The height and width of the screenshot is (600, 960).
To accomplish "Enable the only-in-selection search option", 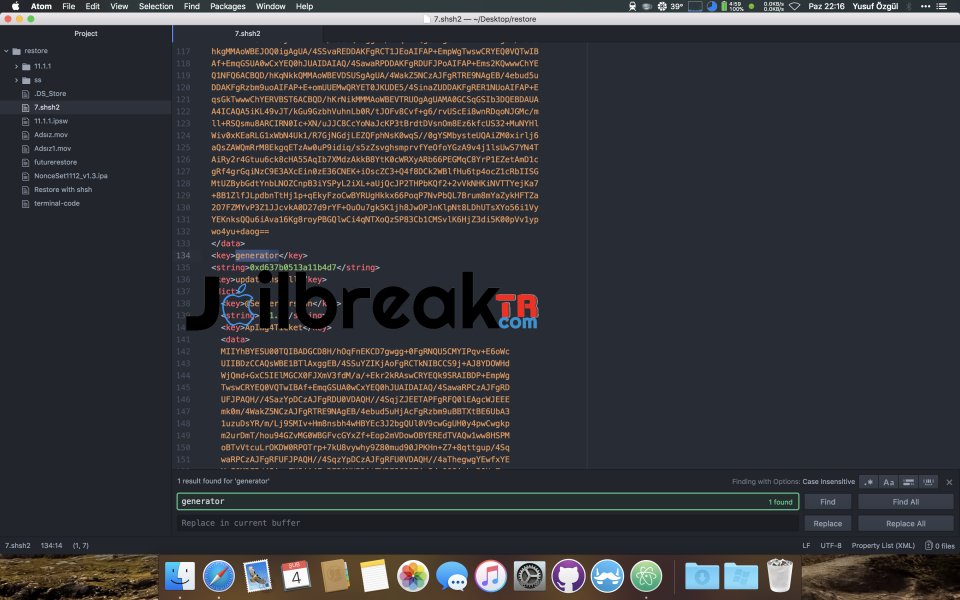I will click(x=907, y=482).
